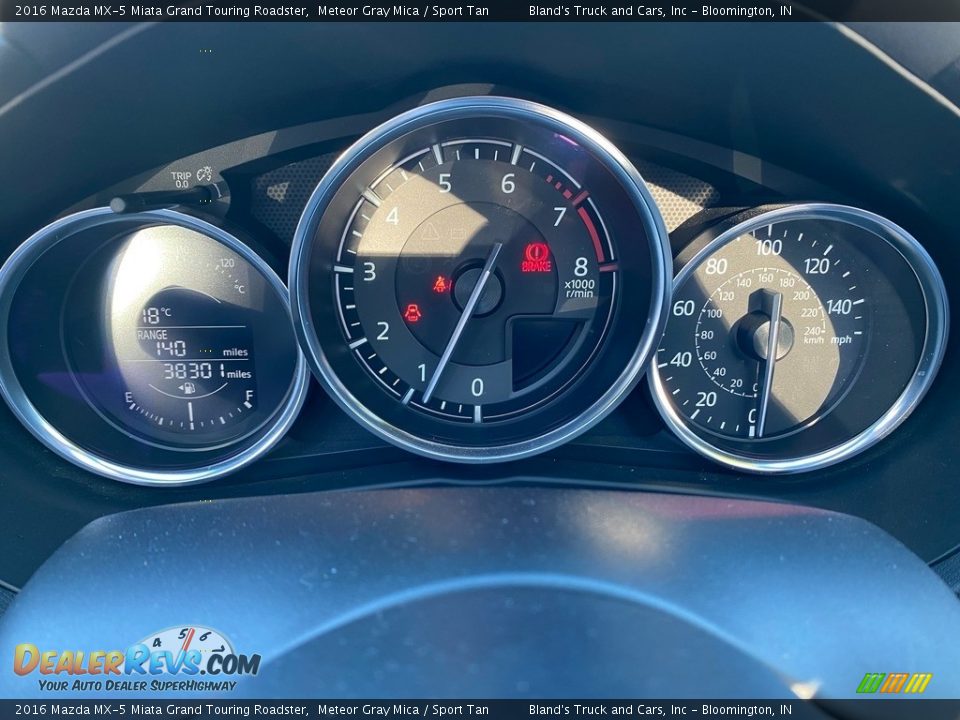Viewport: 960px width, 720px height.
Task: Click the 120 °C coolant temperature mark
Action: tap(227, 263)
